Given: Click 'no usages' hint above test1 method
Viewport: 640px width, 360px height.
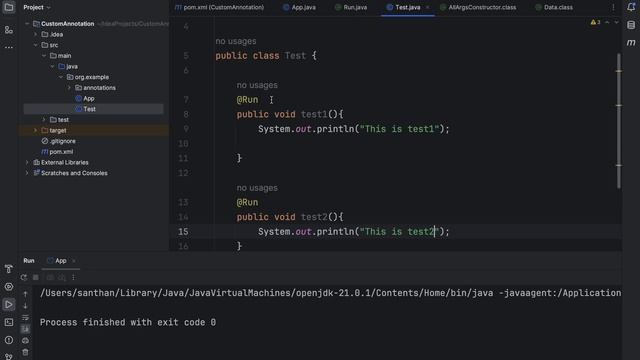Looking at the screenshot, I should (257, 85).
